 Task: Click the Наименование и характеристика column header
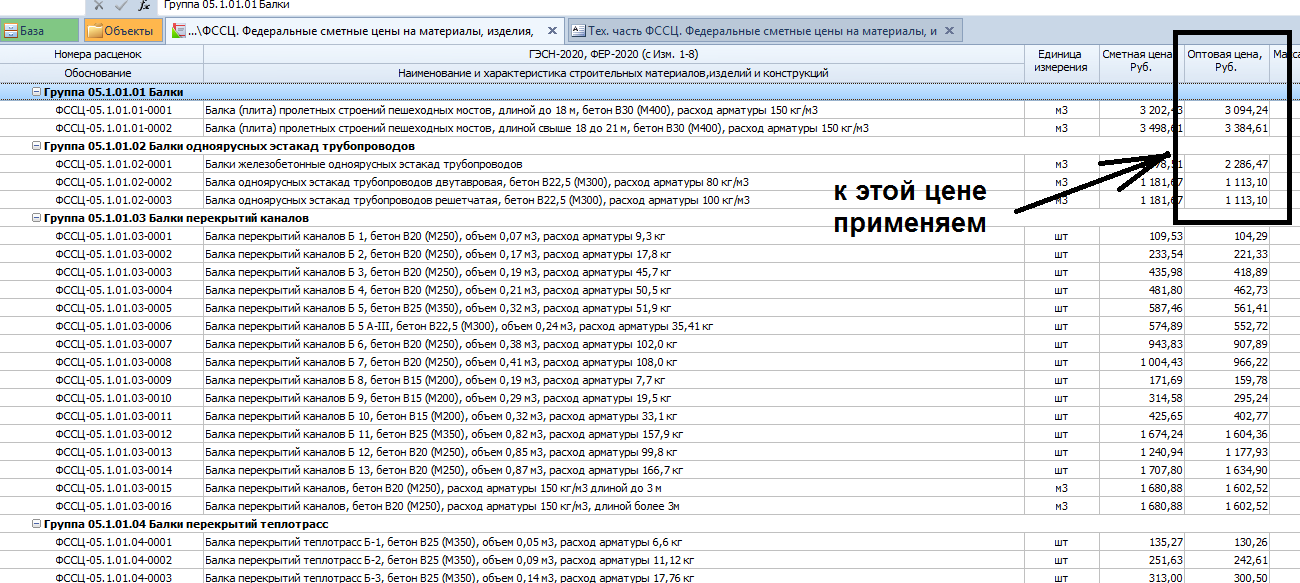tap(613, 73)
